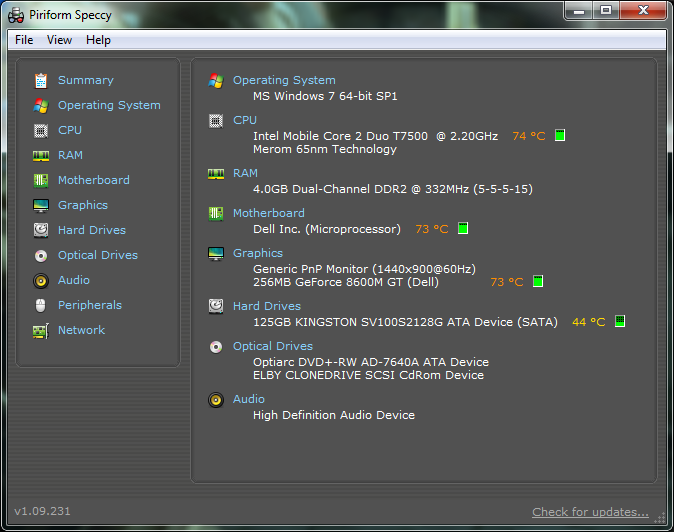The height and width of the screenshot is (532, 674).
Task: Open the View menu
Action: pos(59,40)
